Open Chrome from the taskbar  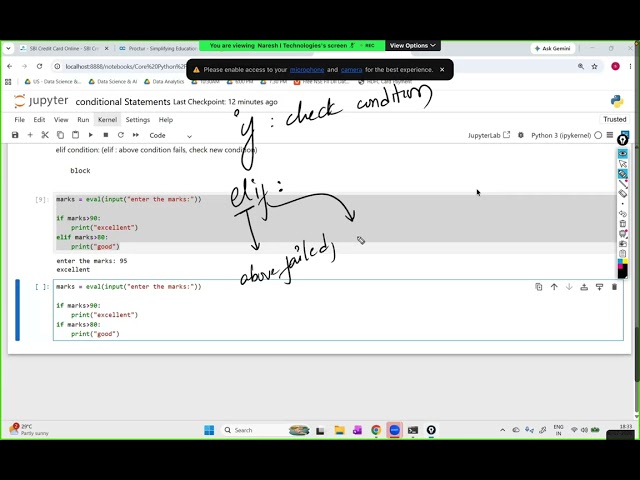click(376, 430)
